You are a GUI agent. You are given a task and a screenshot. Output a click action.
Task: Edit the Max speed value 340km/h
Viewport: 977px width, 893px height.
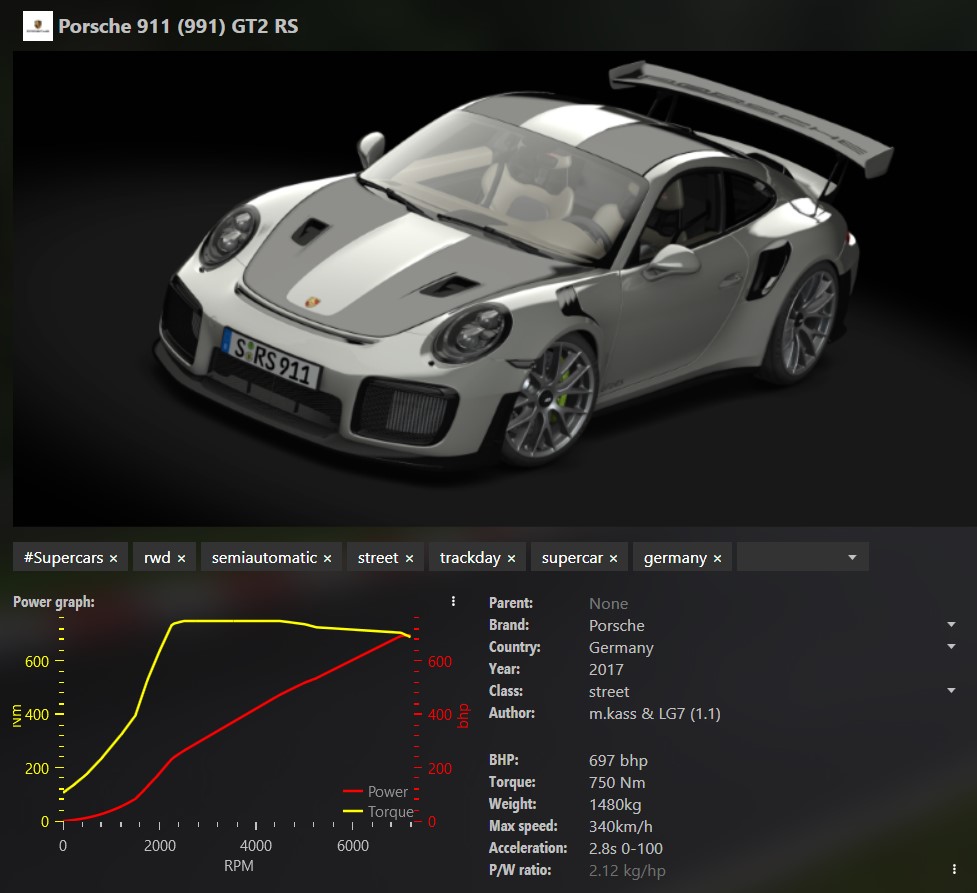pos(621,826)
